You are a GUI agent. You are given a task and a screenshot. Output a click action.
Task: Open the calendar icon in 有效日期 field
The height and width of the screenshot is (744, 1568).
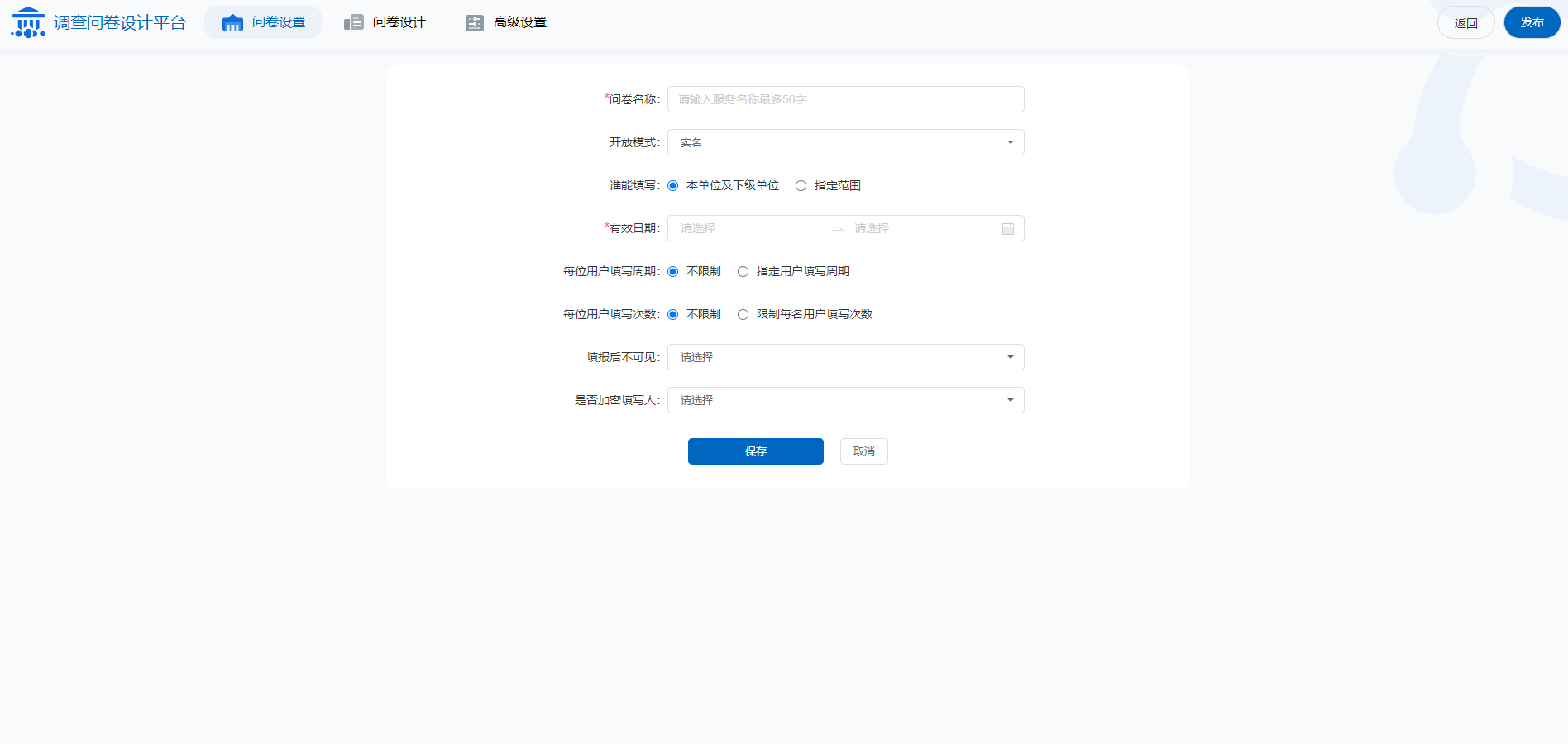click(x=1007, y=228)
